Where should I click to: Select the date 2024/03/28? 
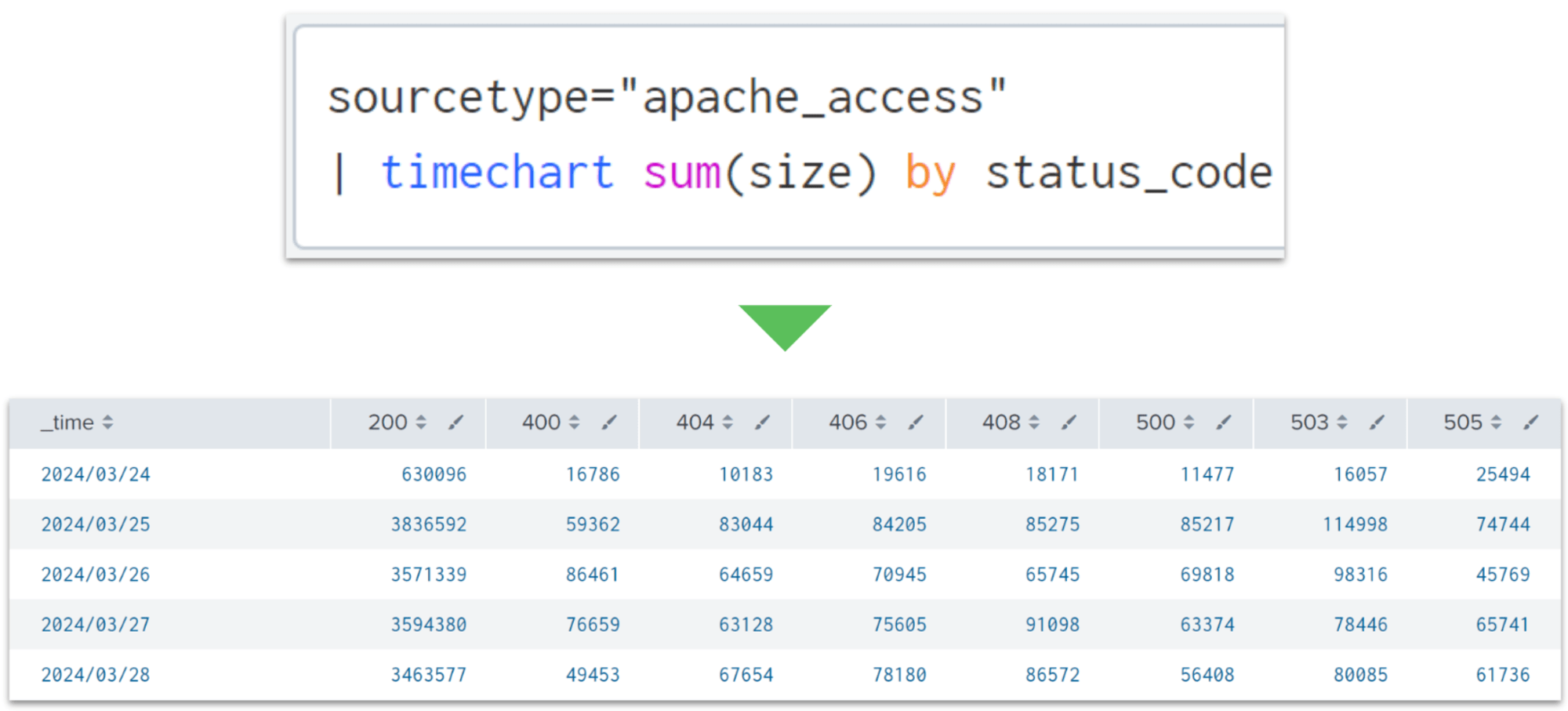[96, 675]
